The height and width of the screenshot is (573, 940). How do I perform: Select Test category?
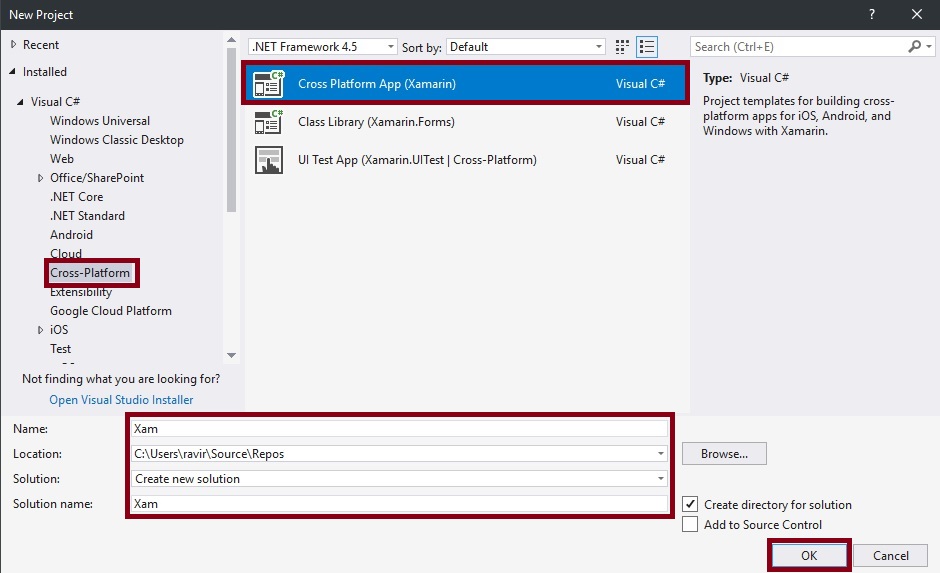(61, 349)
